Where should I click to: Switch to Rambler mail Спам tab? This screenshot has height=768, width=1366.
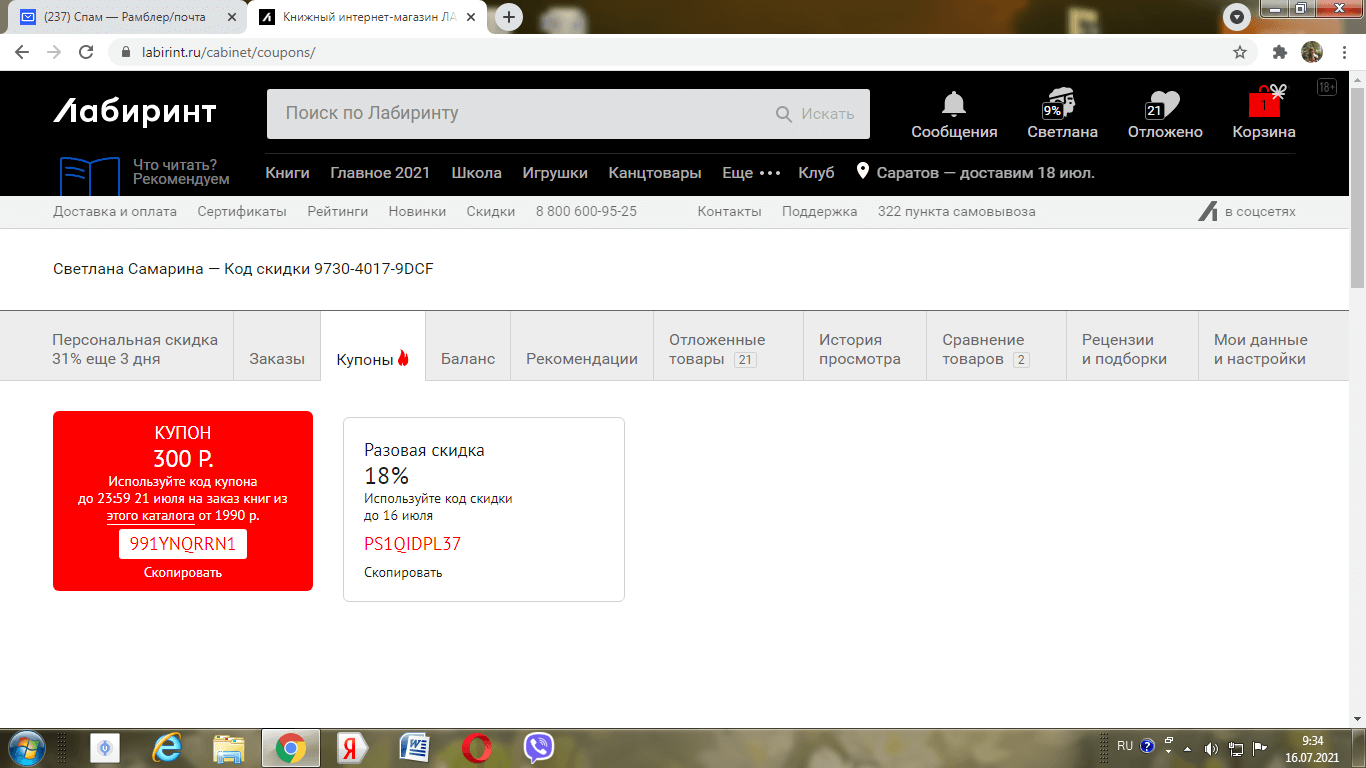point(127,17)
